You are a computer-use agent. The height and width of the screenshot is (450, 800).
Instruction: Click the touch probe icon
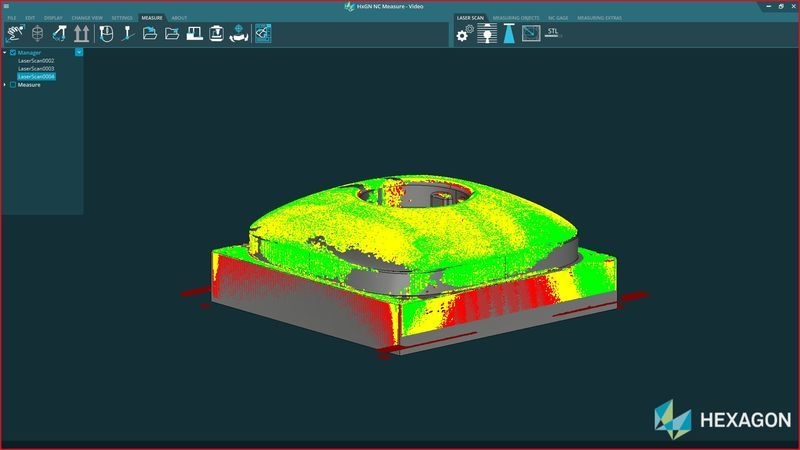click(x=128, y=34)
